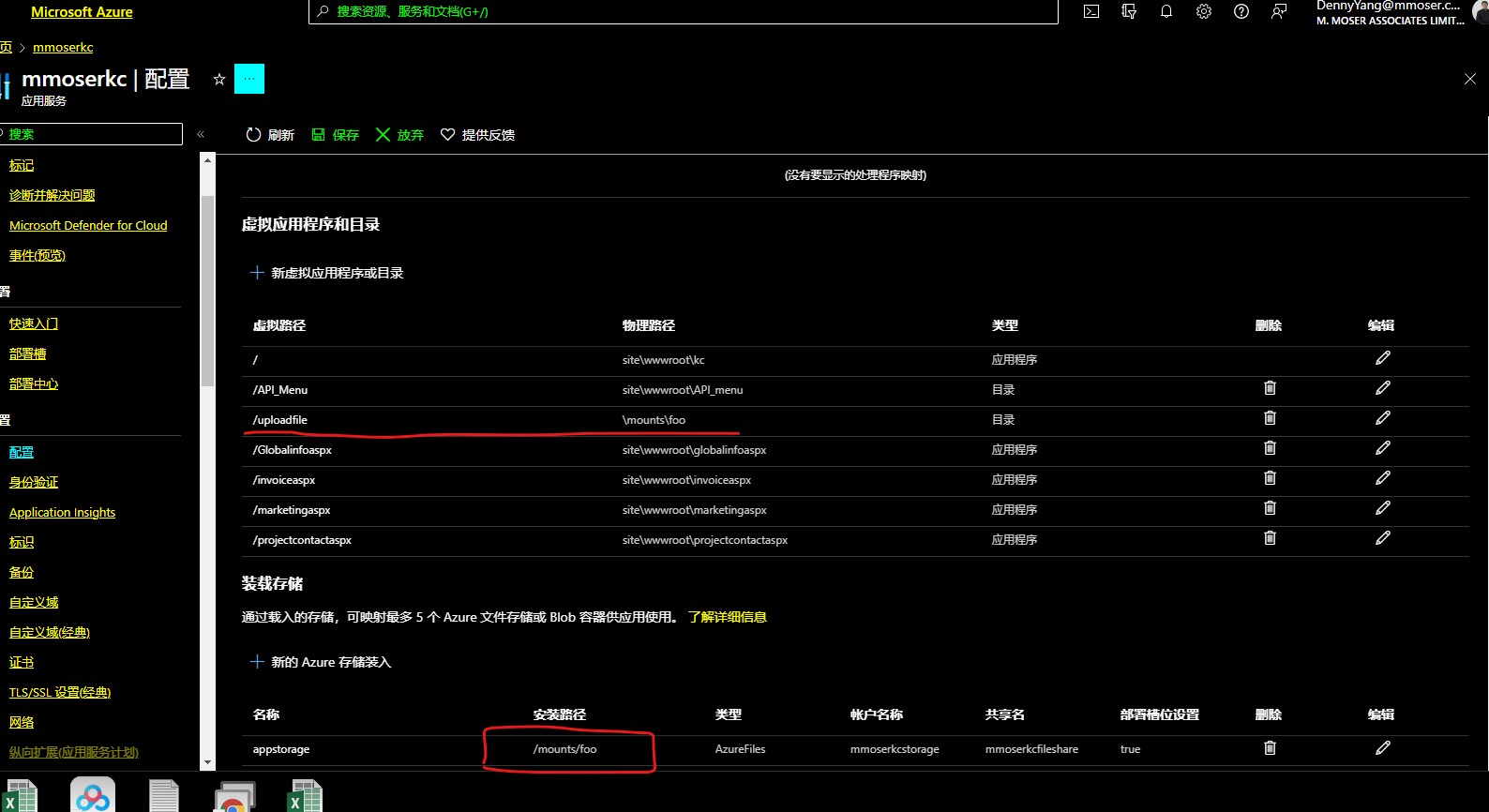The image size is (1489, 812).
Task: Click the sidebar scrollbar up arrow
Action: [x=208, y=160]
